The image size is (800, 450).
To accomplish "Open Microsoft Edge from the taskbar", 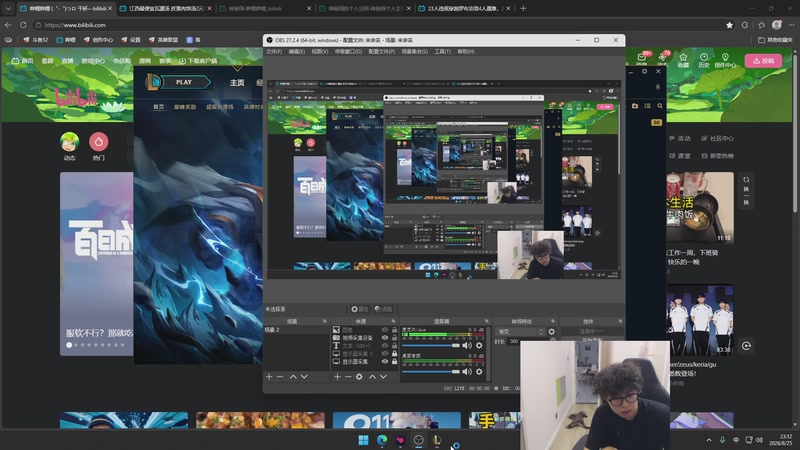I will point(382,440).
